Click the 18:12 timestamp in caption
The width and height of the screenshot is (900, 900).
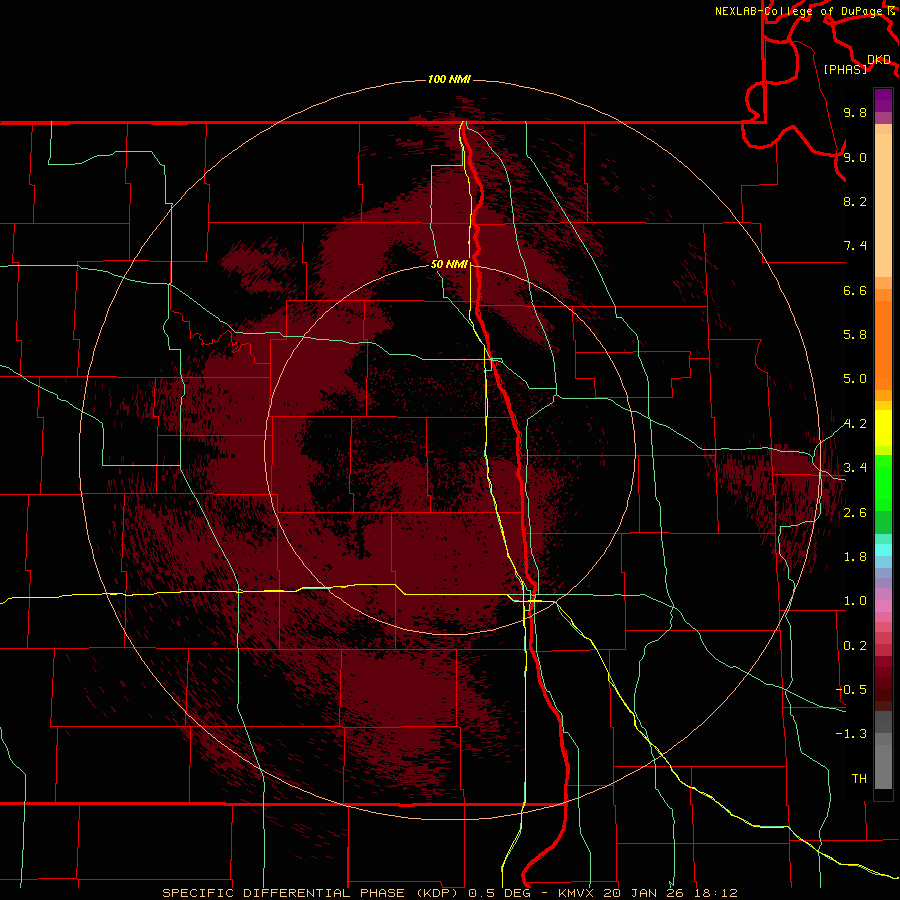click(715, 893)
